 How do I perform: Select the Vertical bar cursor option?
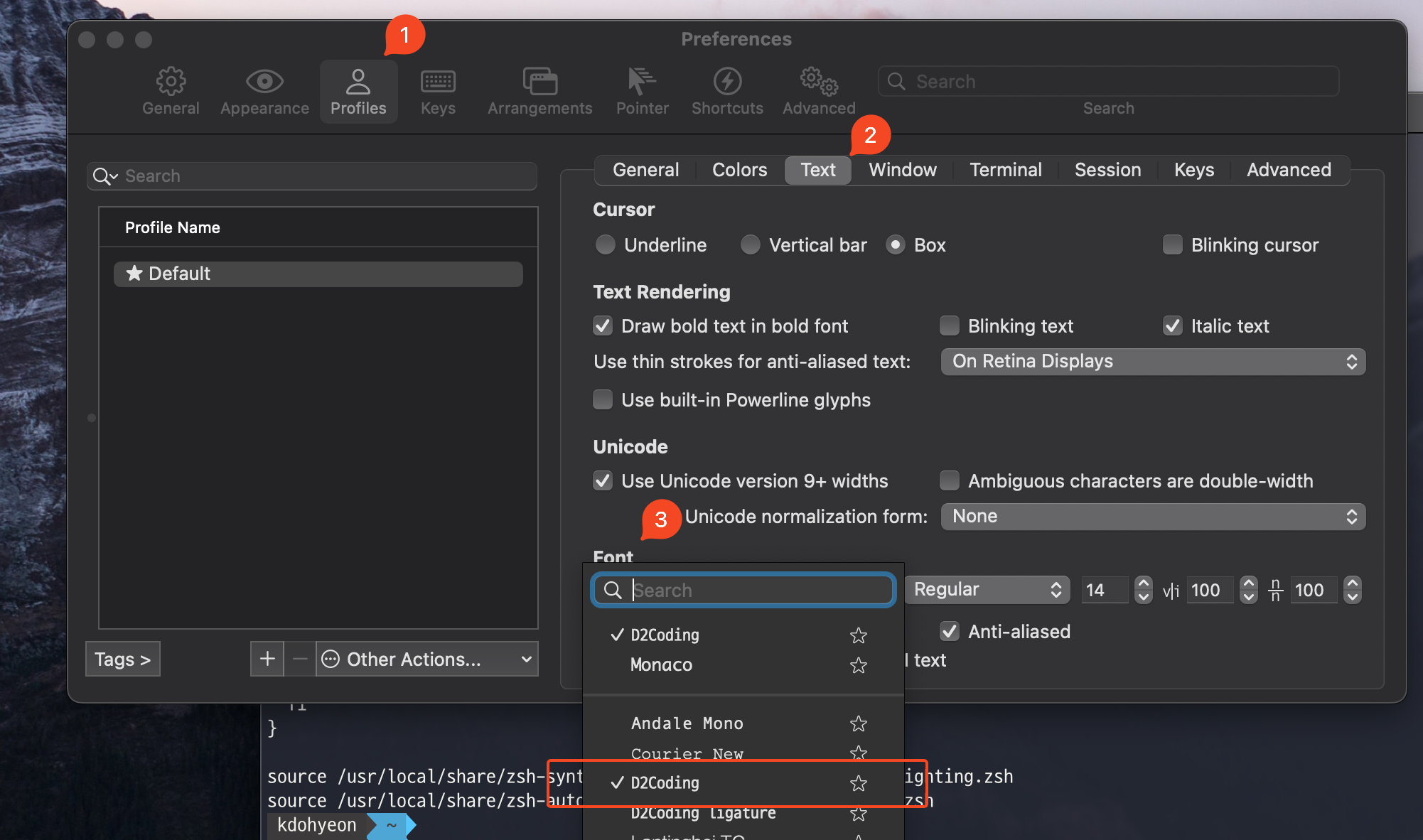[751, 245]
